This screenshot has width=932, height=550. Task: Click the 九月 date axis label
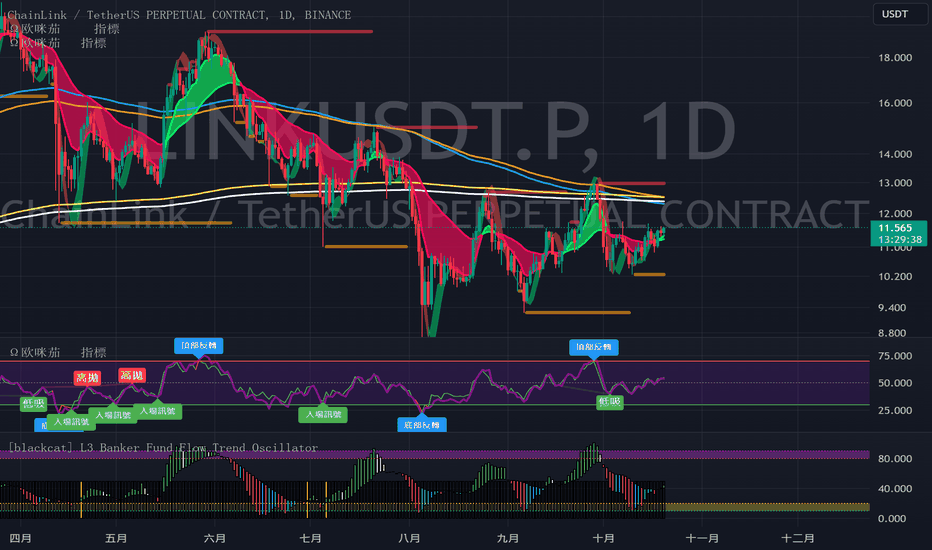(508, 538)
